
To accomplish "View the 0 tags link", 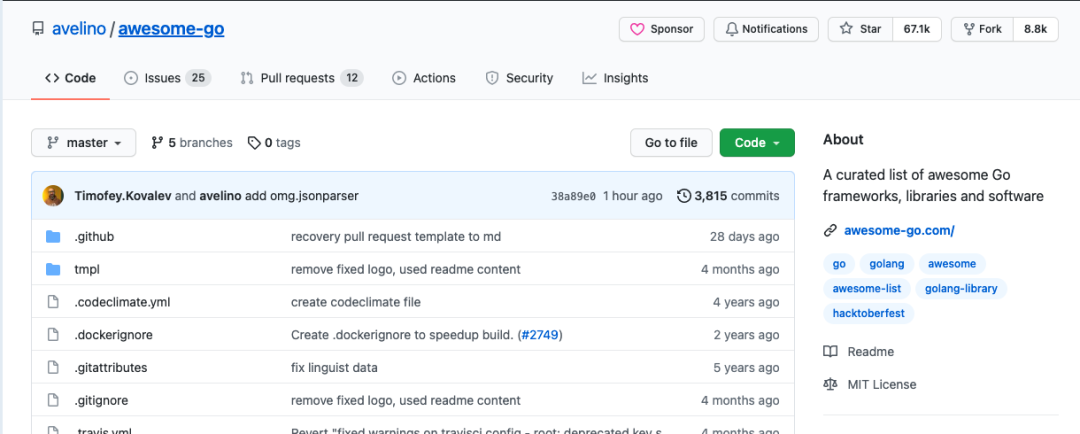I will [274, 143].
